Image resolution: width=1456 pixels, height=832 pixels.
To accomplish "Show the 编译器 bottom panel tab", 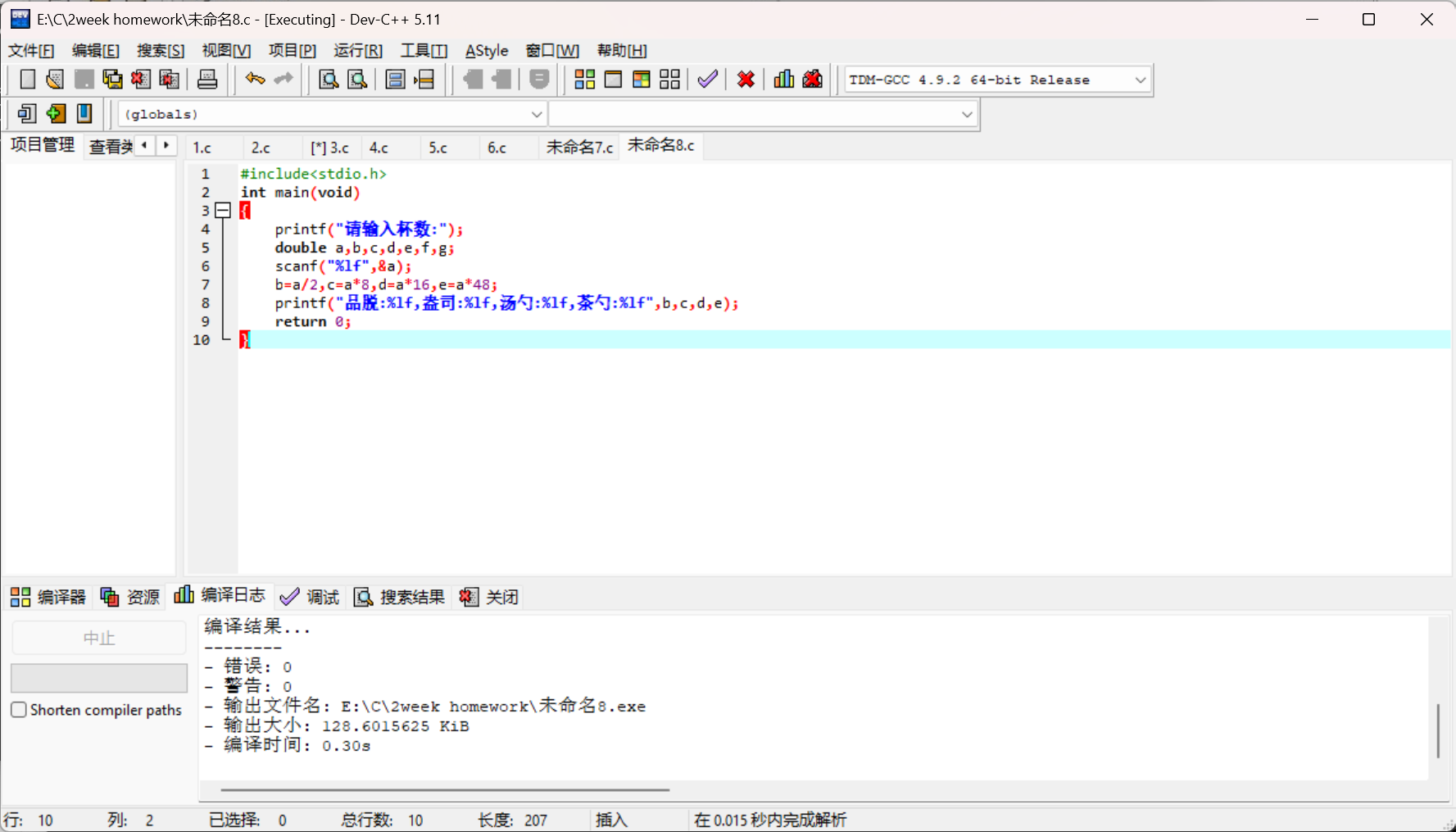I will click(48, 597).
